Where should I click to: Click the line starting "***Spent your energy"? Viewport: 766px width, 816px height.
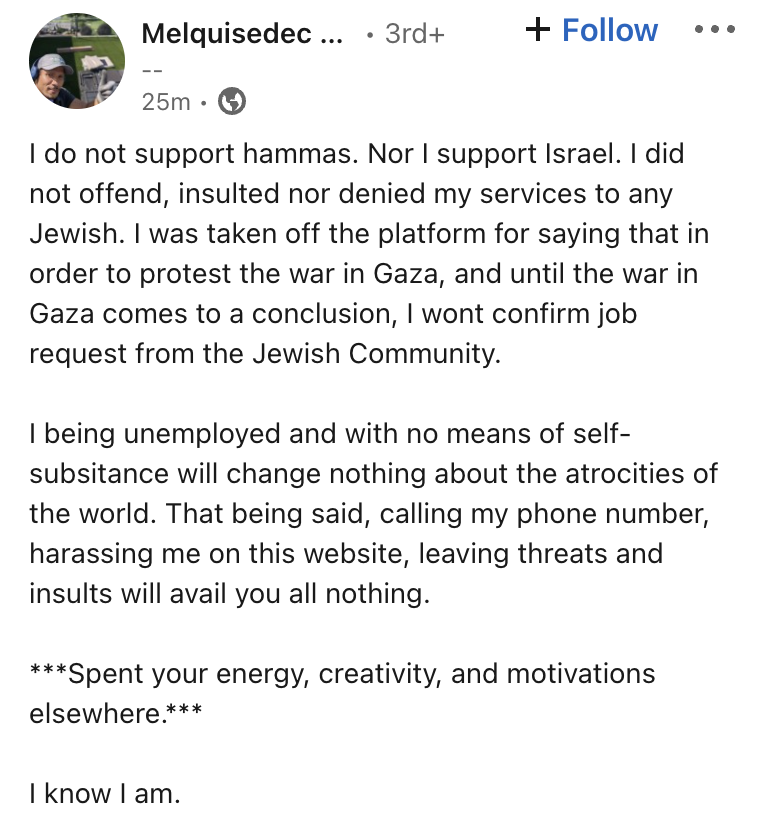pos(342,675)
